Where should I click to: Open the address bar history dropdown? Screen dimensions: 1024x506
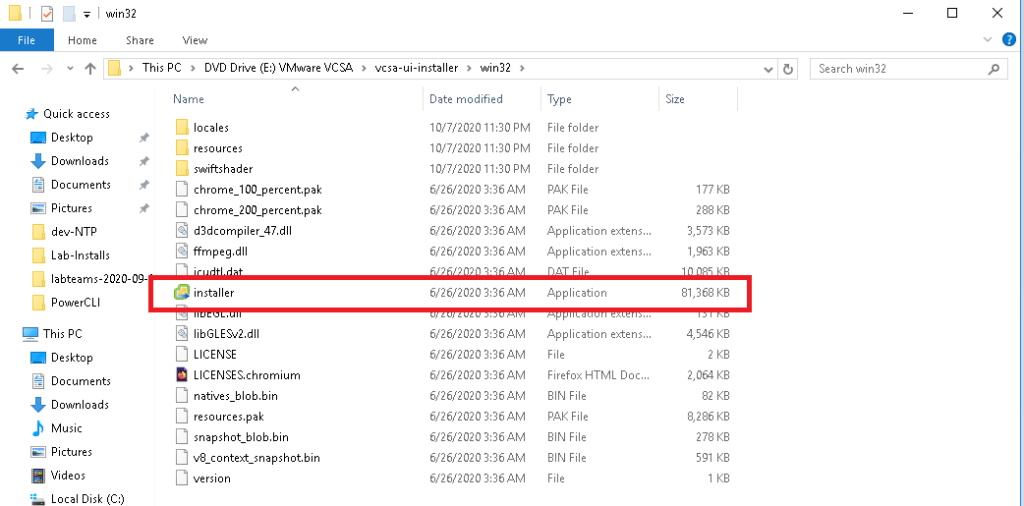coord(766,69)
